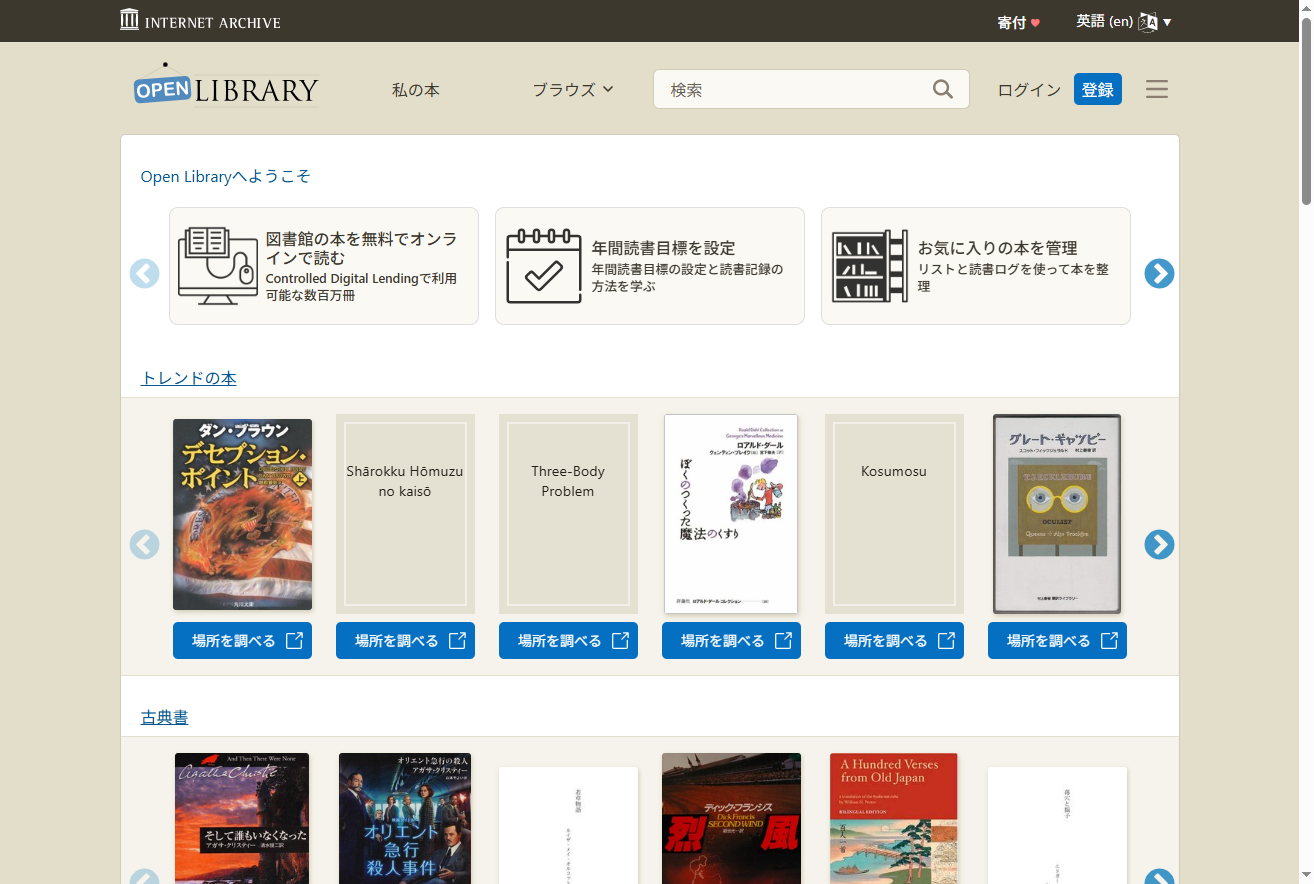Click the Internet Archive logo icon
Viewport: 1314px width, 884px height.
click(129, 20)
